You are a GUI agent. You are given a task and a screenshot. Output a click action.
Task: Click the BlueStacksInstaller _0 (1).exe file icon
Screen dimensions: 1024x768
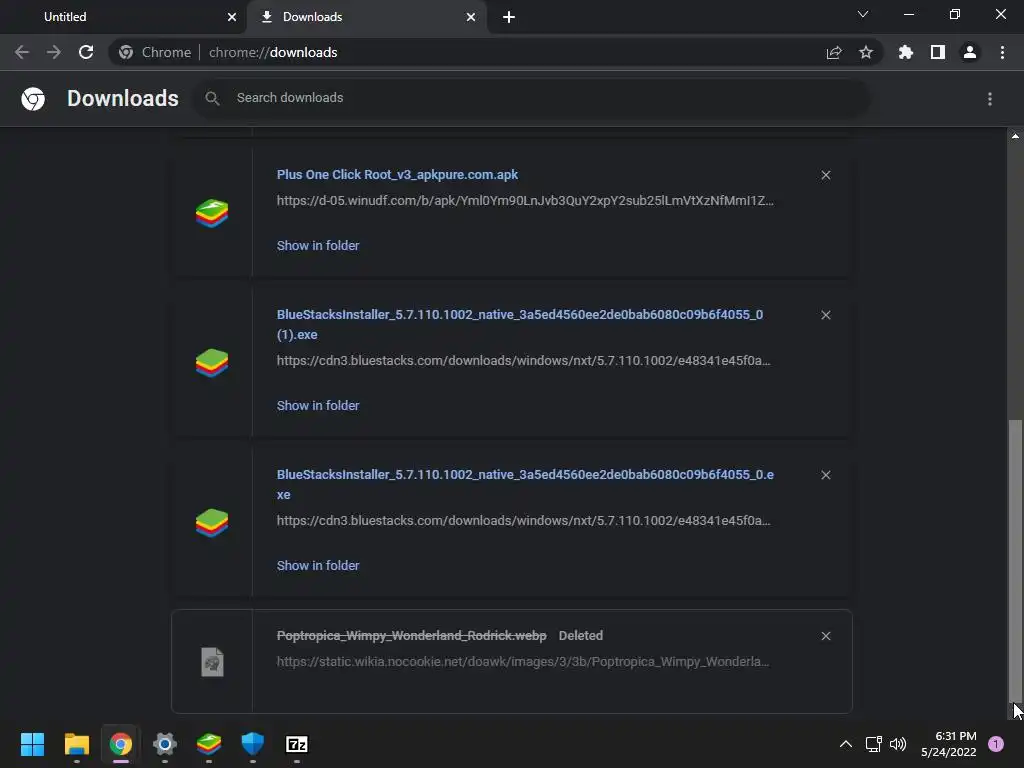point(212,363)
